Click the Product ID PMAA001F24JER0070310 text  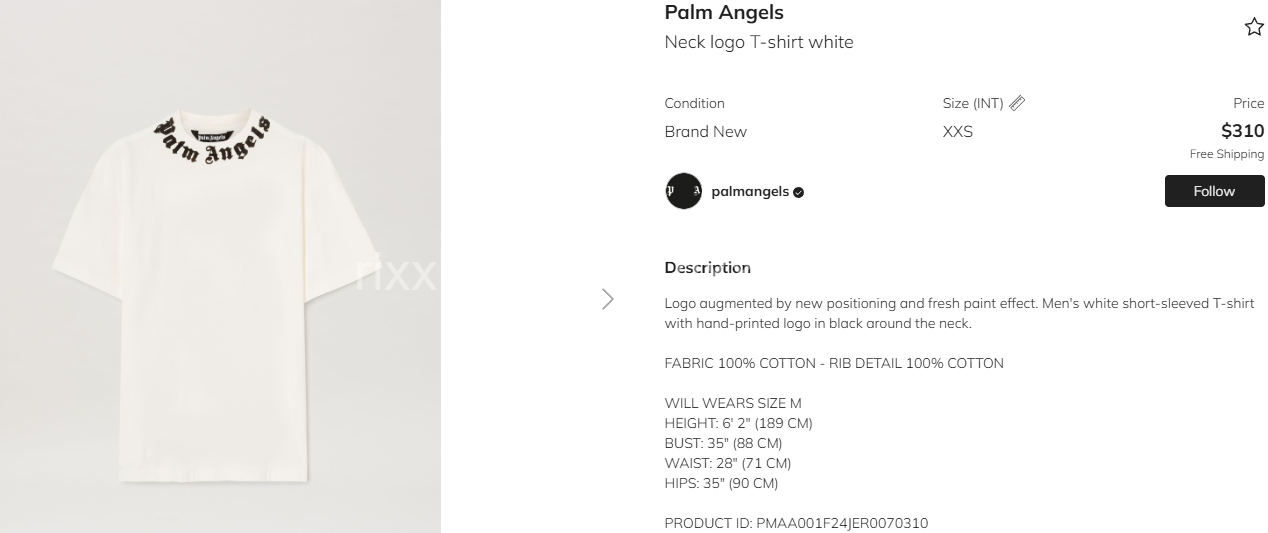[x=796, y=523]
